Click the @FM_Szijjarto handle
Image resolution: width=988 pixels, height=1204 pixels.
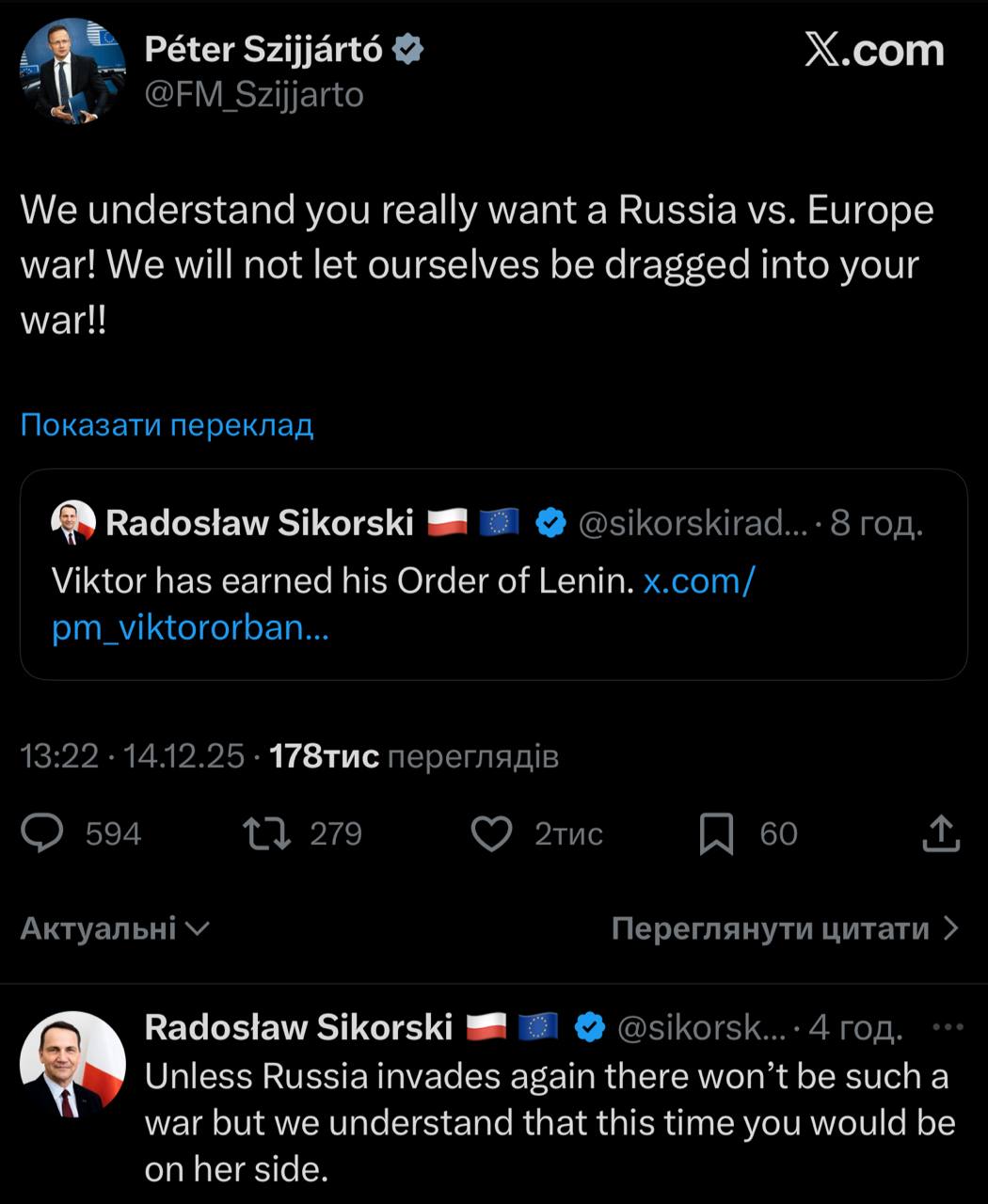(254, 95)
